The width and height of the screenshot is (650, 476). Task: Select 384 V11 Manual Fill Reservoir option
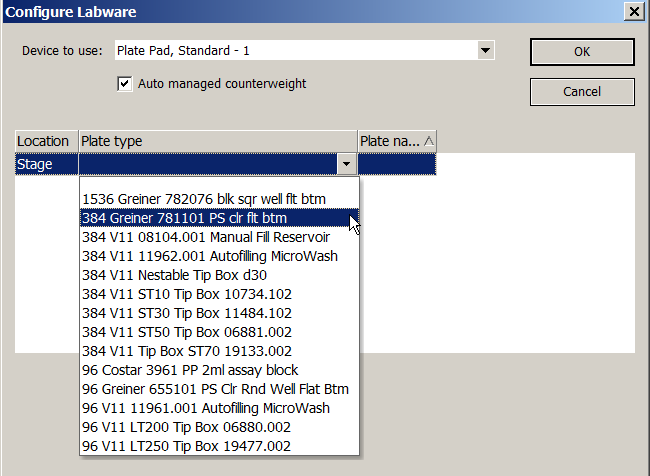[206, 237]
